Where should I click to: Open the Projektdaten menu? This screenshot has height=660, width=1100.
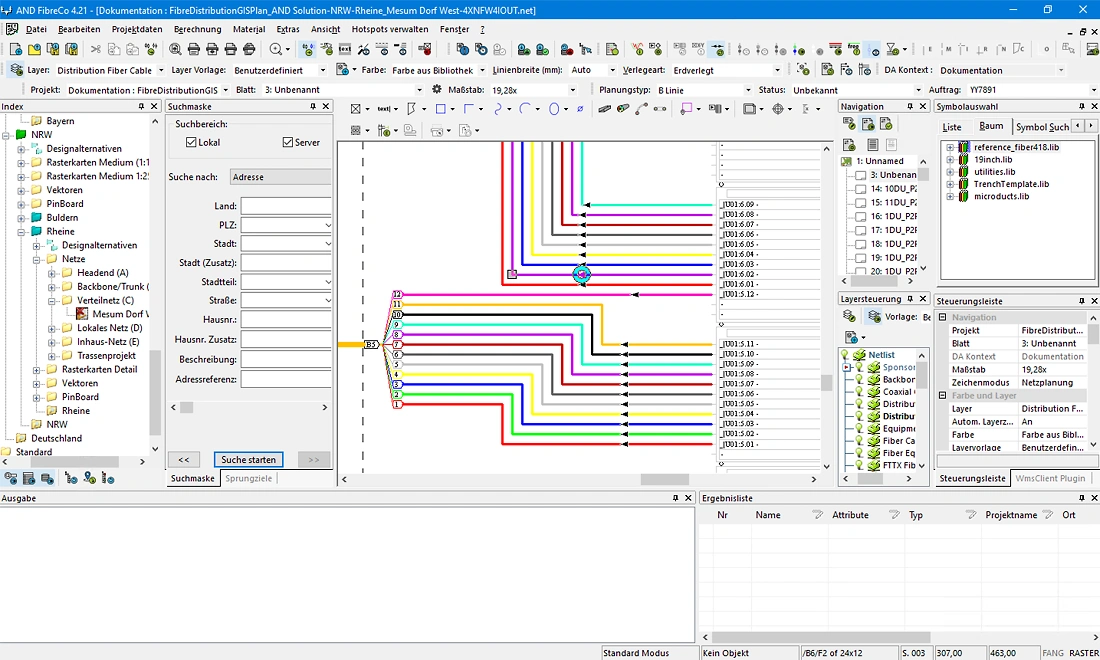pyautogui.click(x=137, y=29)
